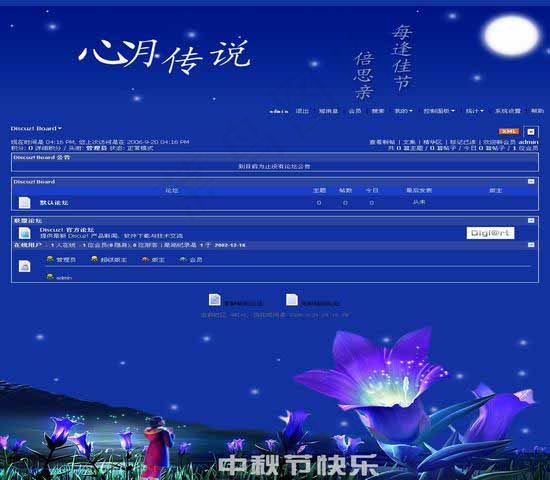Click the Digi@rt banner image
550x480 pixels.
pyautogui.click(x=490, y=233)
